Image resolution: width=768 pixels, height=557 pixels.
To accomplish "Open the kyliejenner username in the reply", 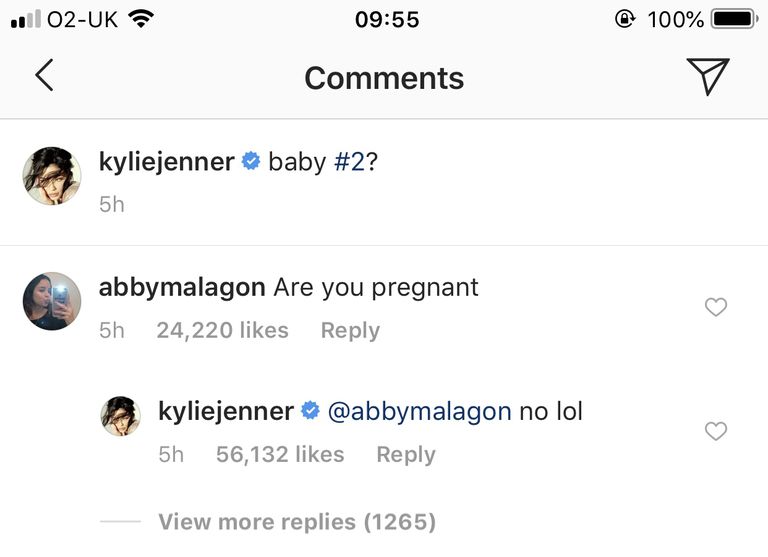I will click(226, 412).
